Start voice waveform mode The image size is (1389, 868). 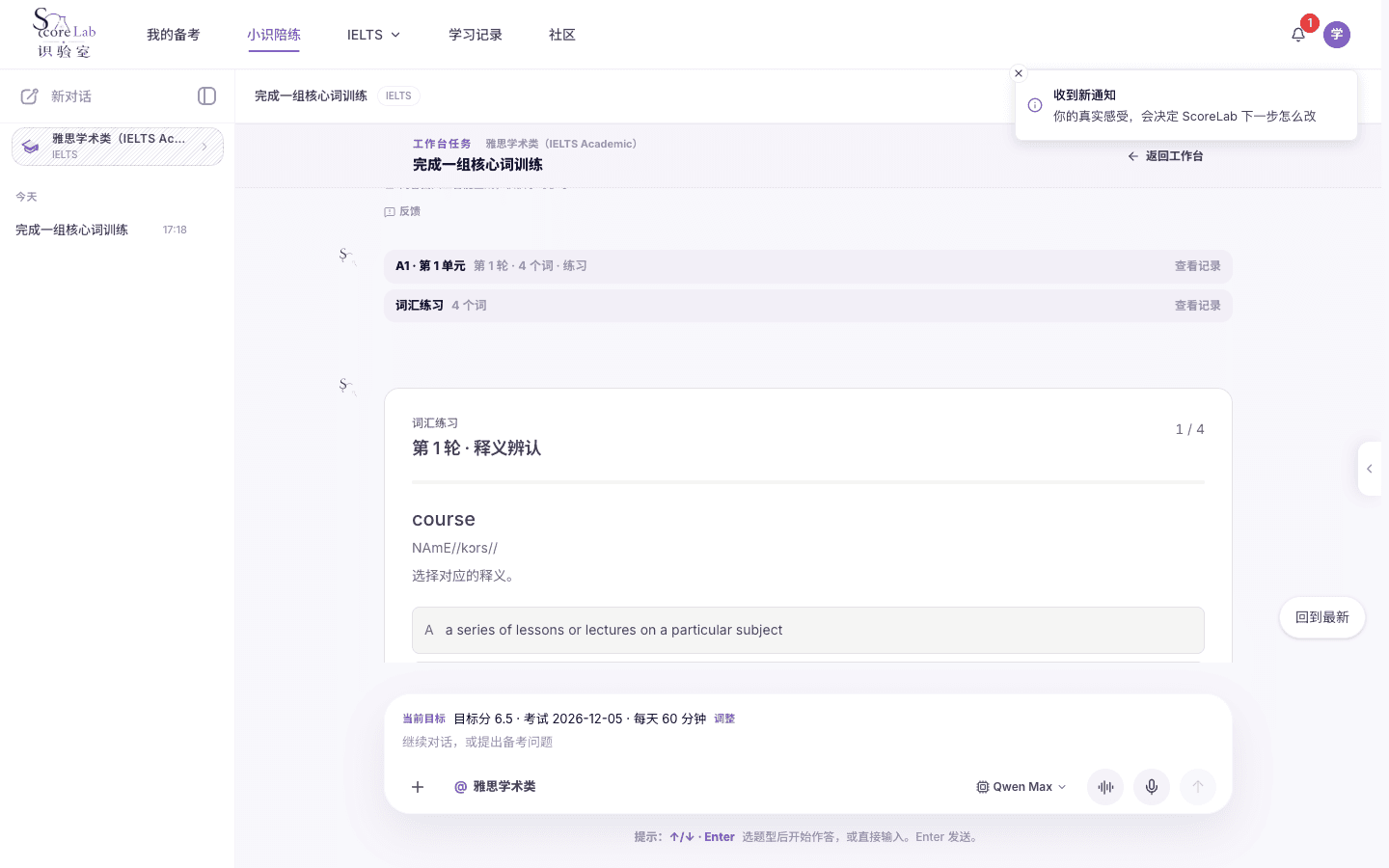(1105, 787)
